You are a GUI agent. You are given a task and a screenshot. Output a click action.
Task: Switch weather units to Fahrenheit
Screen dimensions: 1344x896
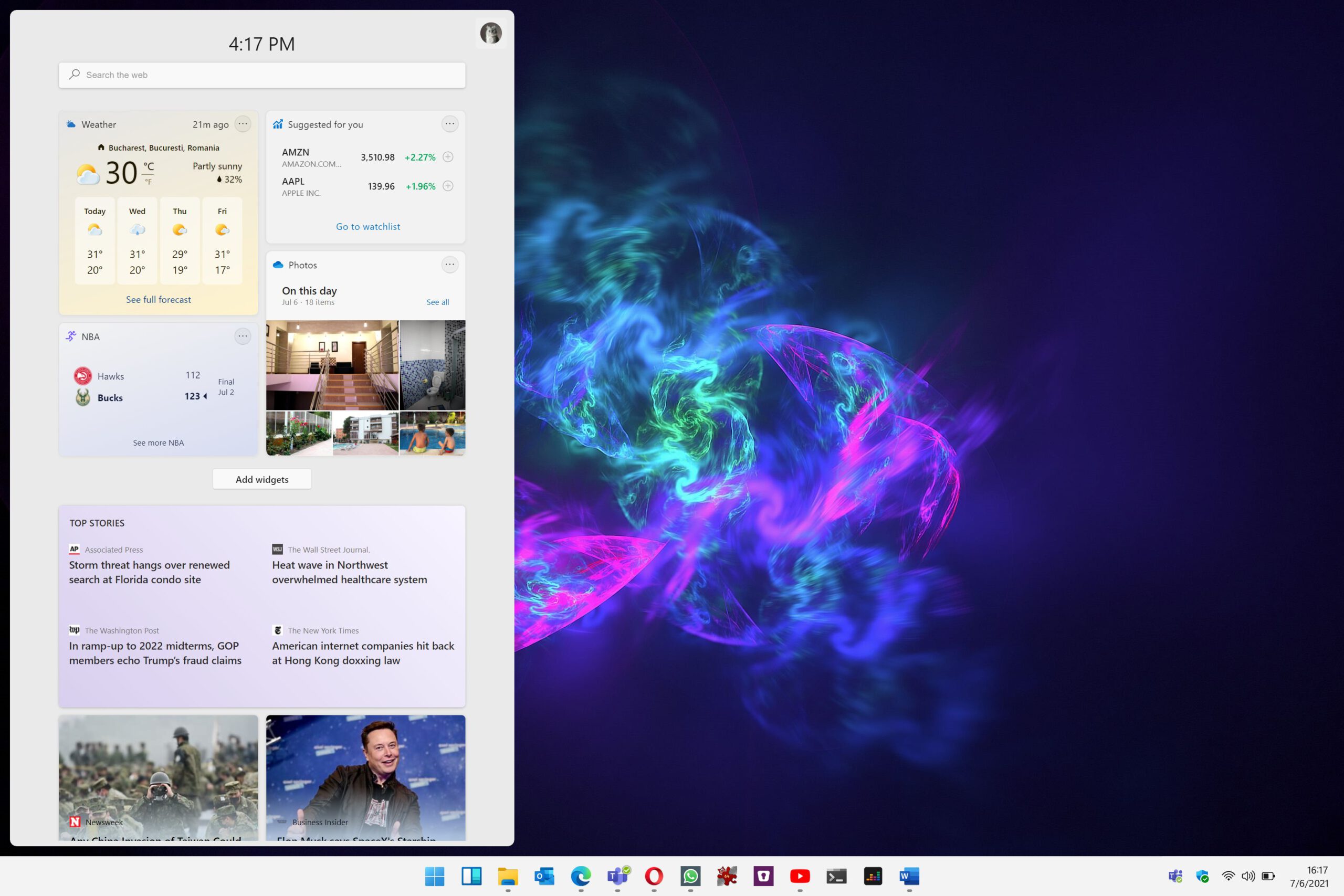pos(149,182)
